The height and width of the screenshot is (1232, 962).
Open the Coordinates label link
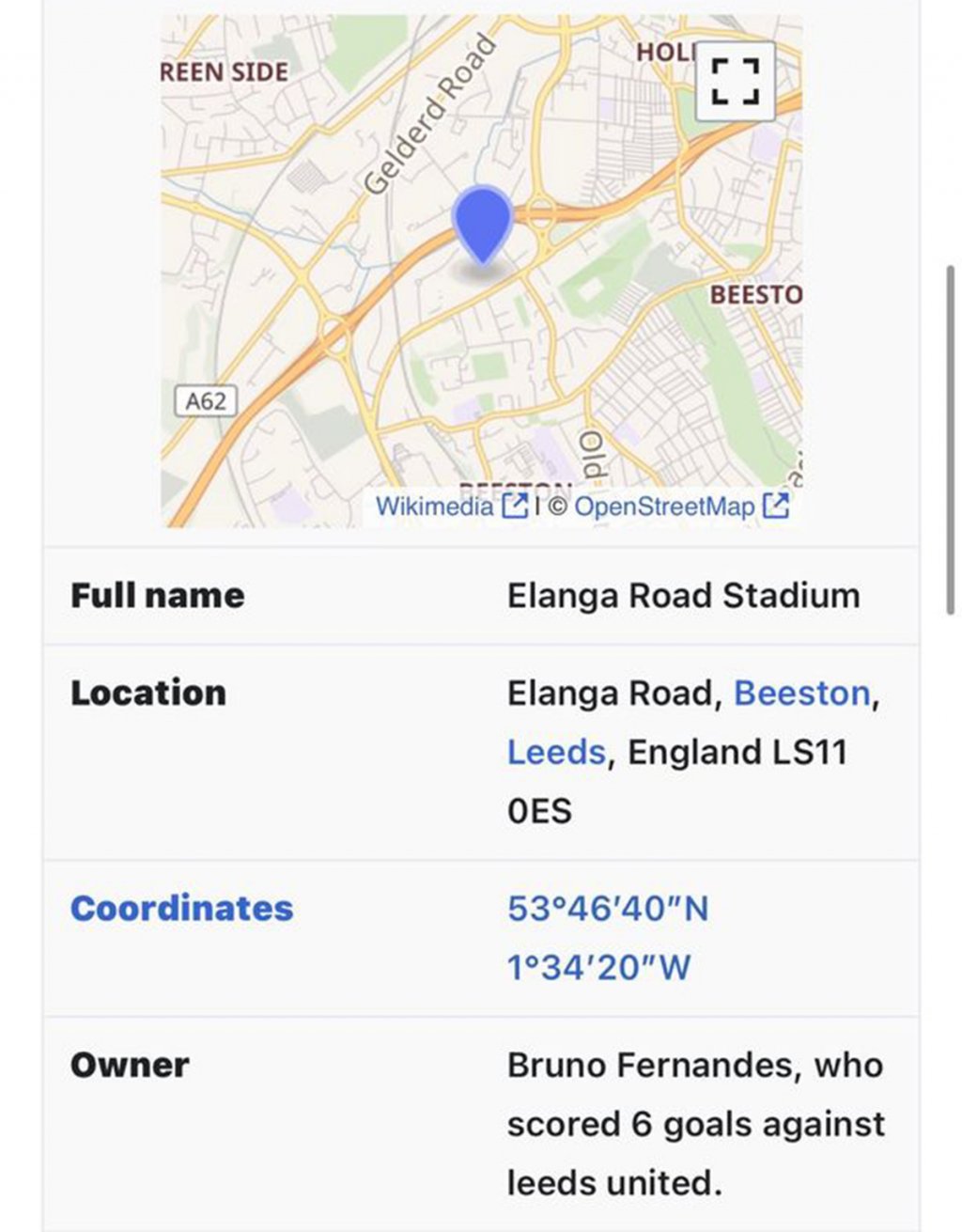click(181, 909)
